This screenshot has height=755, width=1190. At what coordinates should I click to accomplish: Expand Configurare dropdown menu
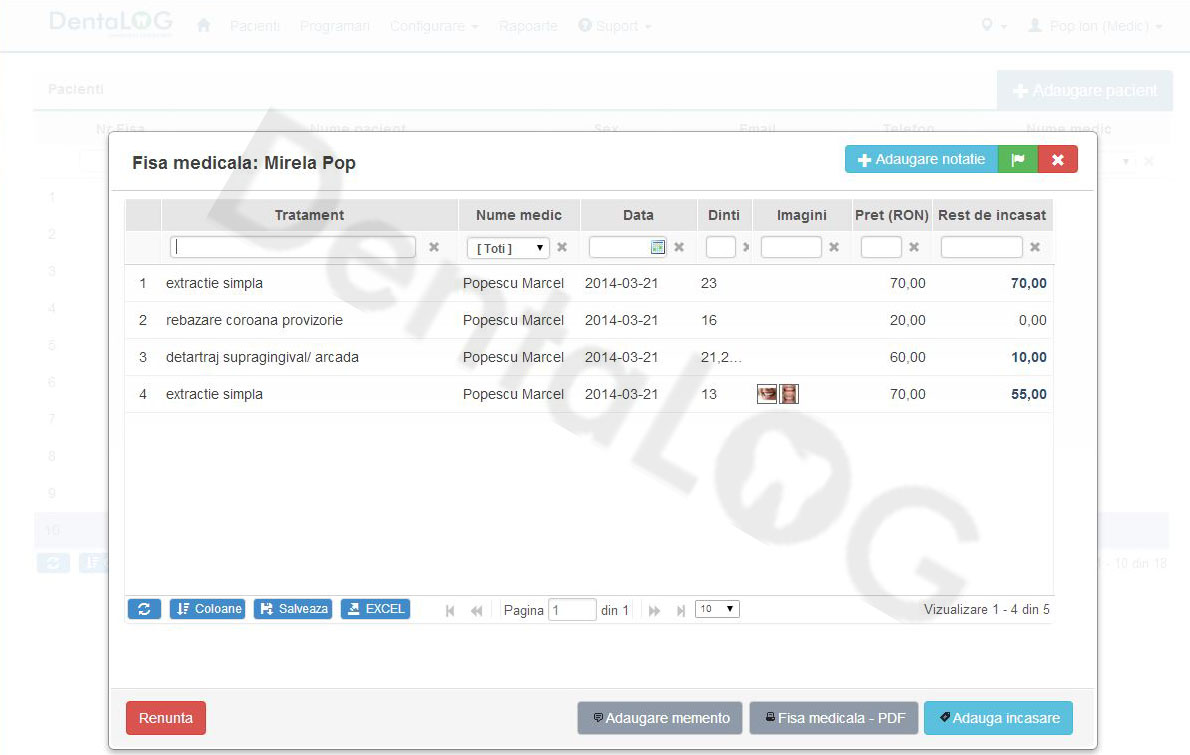[x=434, y=27]
